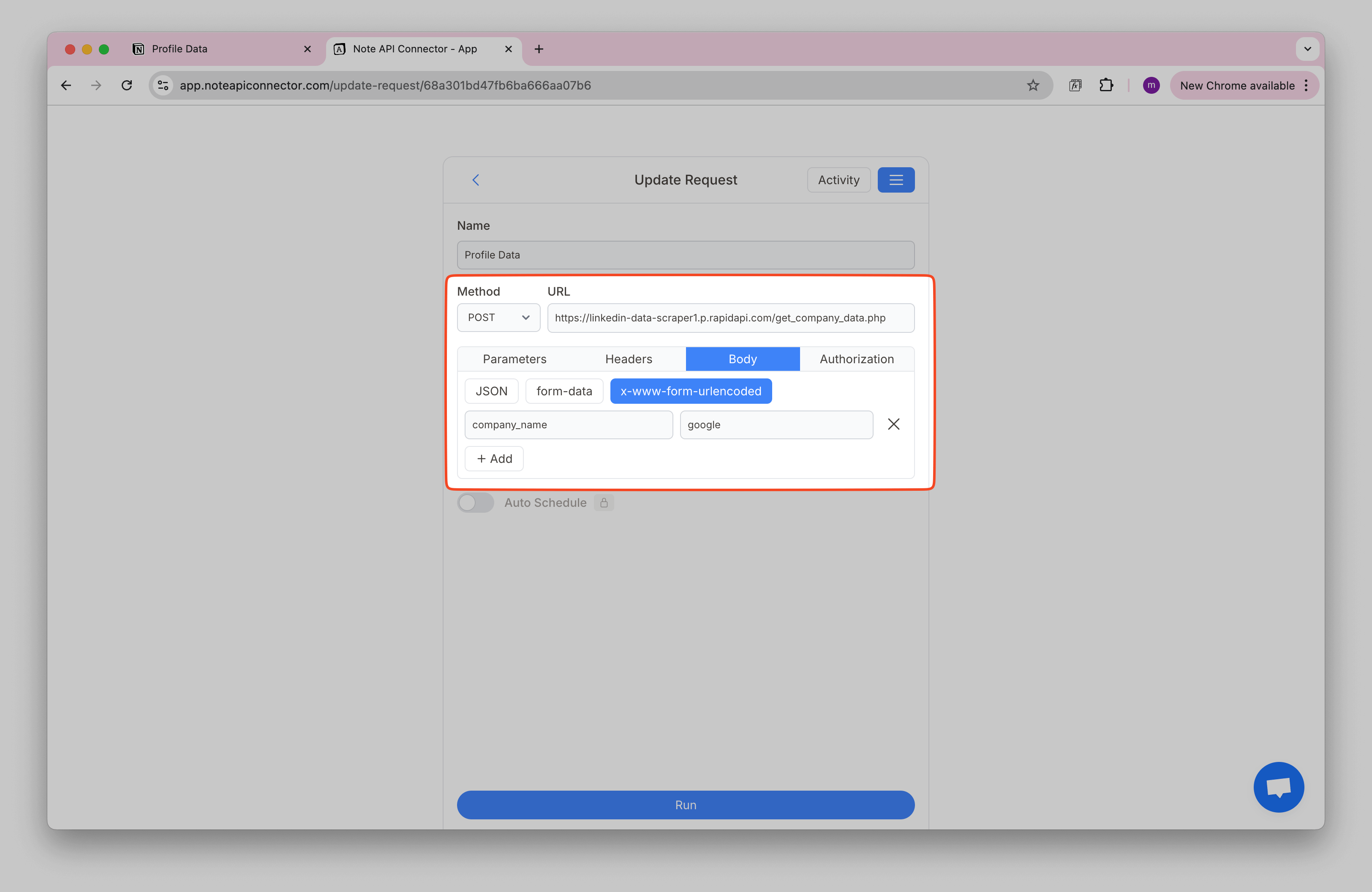Remove the company_name body row
The height and width of the screenshot is (892, 1372).
(893, 424)
